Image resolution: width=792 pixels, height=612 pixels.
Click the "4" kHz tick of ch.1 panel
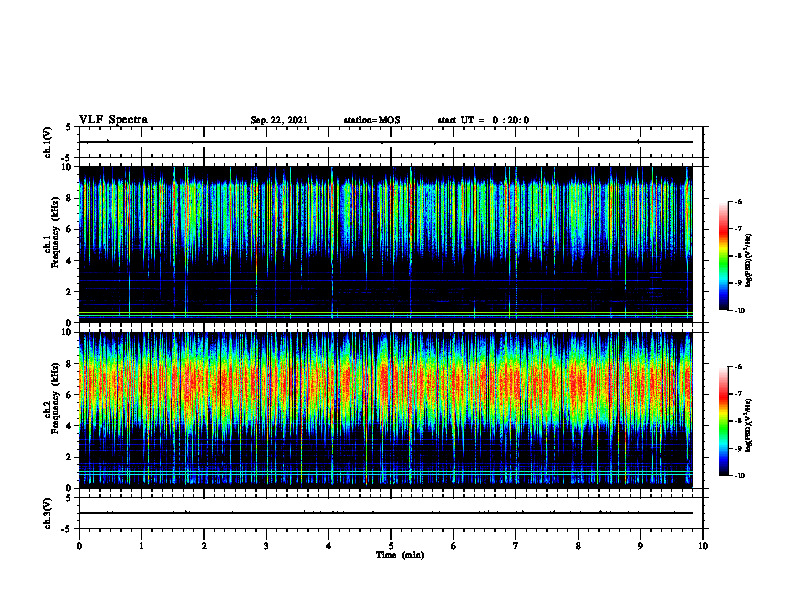pos(69,261)
